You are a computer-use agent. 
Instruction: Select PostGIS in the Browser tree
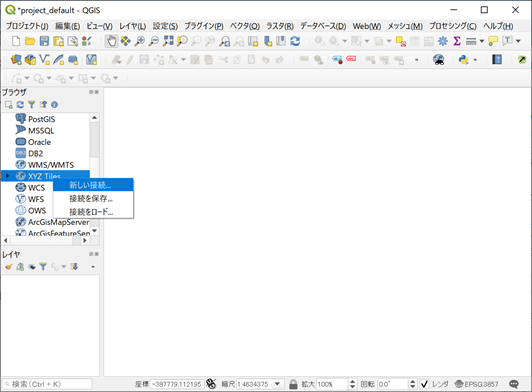[x=41, y=119]
